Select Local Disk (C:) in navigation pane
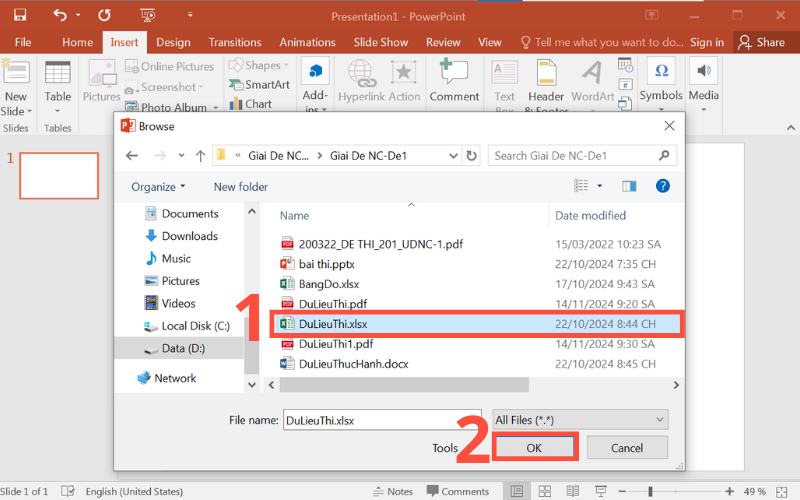The height and width of the screenshot is (500, 800). pyautogui.click(x=195, y=326)
